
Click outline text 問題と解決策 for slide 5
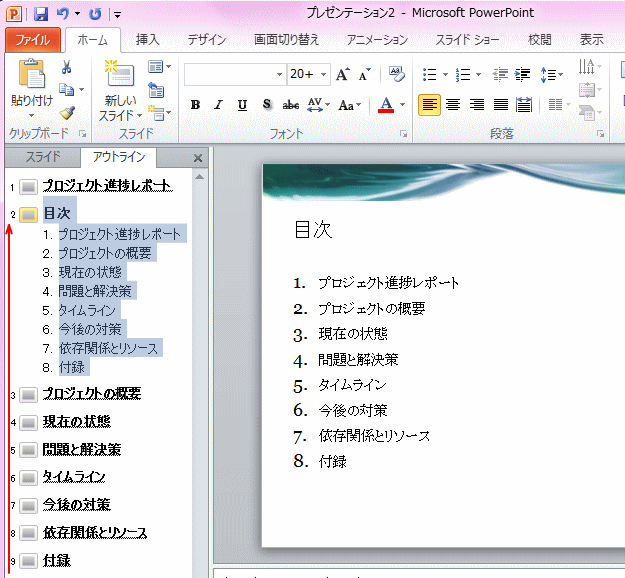[x=82, y=450]
